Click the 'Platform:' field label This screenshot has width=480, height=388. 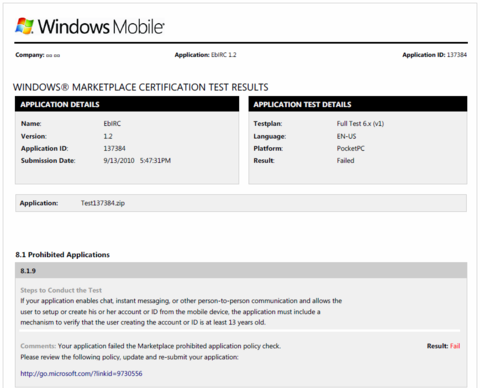pos(268,148)
